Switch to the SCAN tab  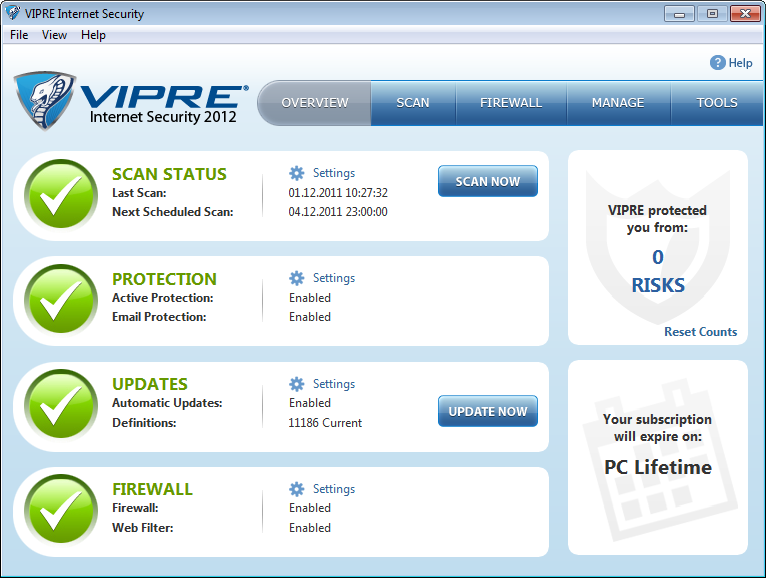point(413,103)
